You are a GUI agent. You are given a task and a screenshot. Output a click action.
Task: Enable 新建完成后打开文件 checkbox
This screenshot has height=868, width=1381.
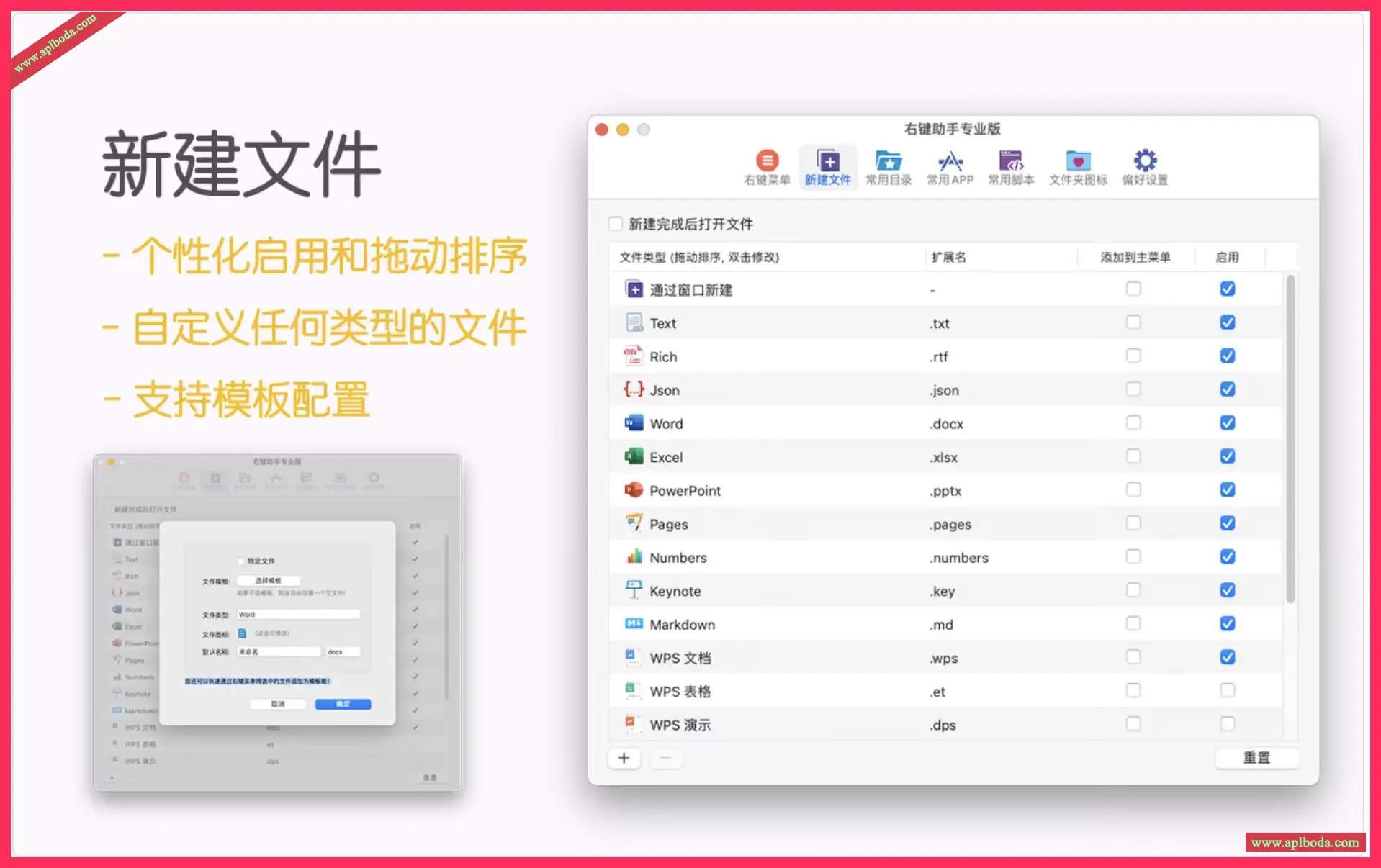[x=616, y=224]
